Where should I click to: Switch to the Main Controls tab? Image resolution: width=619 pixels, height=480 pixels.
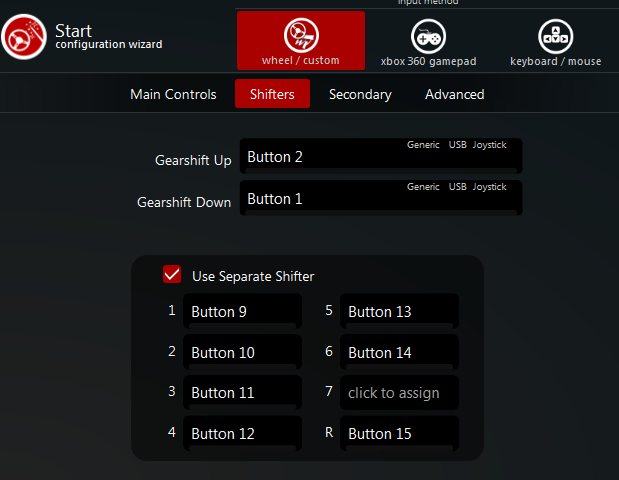click(x=173, y=94)
